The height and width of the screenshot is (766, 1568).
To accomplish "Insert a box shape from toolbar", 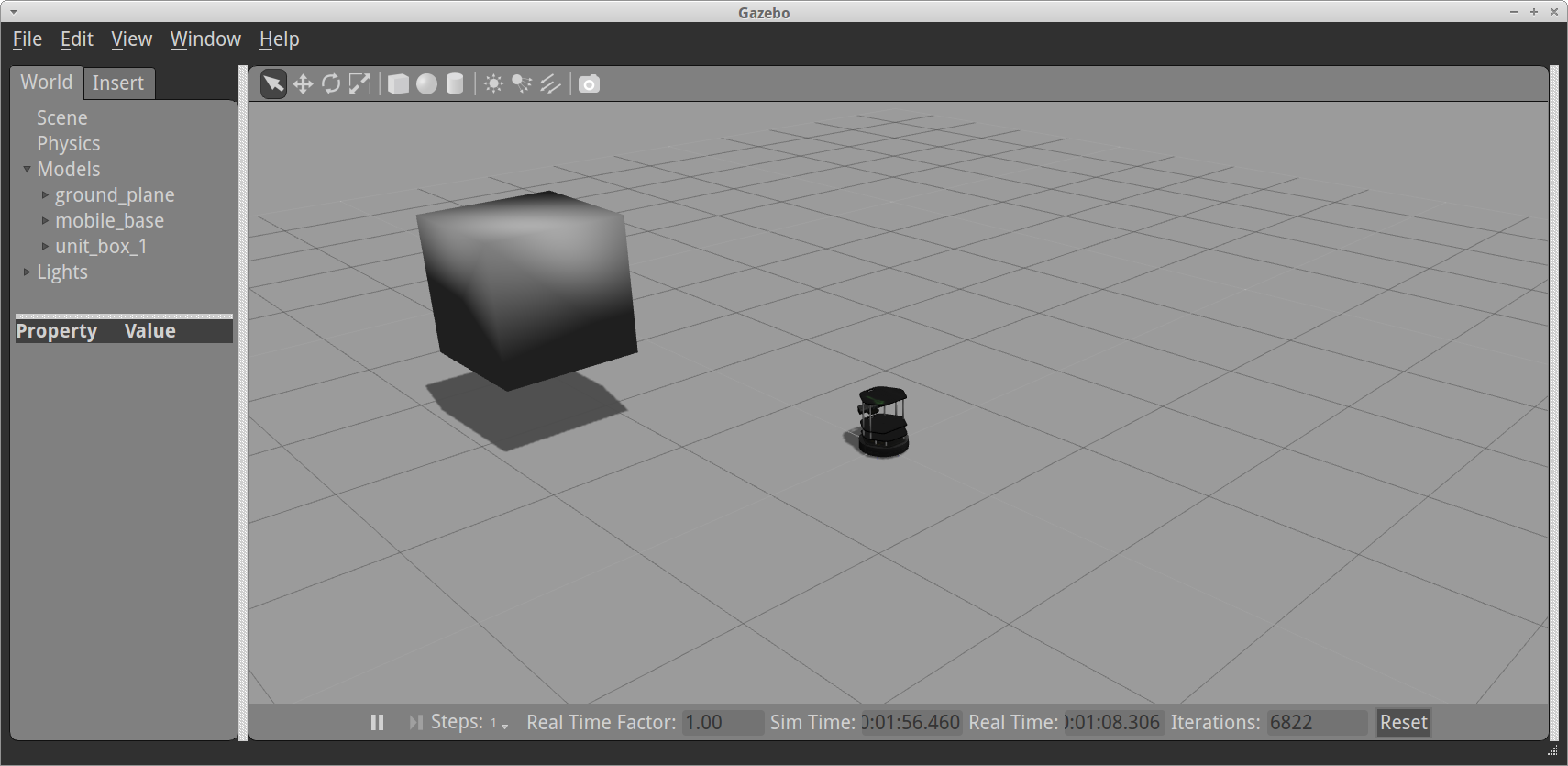I will tap(398, 84).
